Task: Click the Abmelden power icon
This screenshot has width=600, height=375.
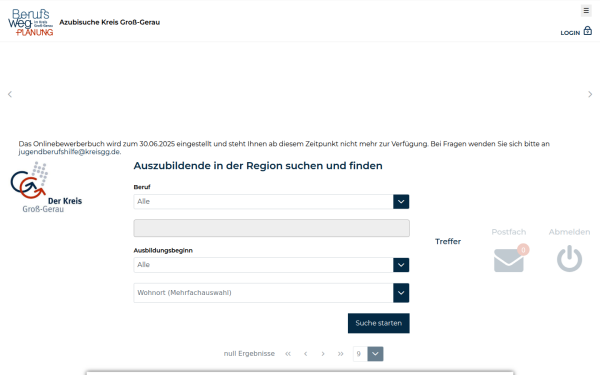Action: tap(569, 259)
